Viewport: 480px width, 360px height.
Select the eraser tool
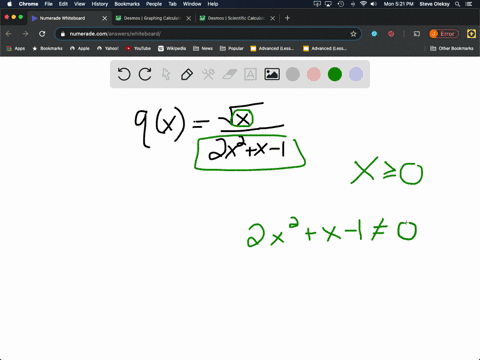[229, 74]
